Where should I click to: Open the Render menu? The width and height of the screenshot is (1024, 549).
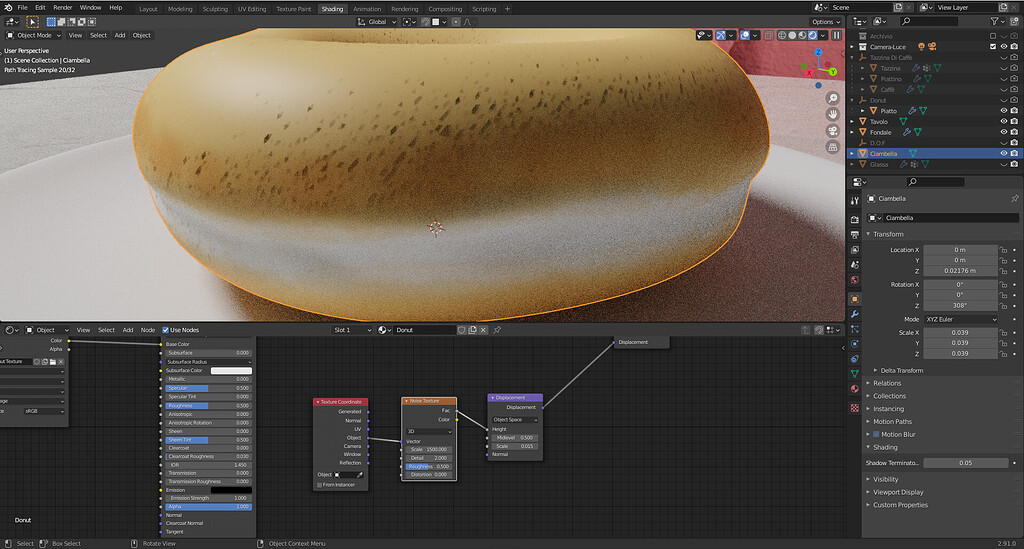tap(63, 8)
